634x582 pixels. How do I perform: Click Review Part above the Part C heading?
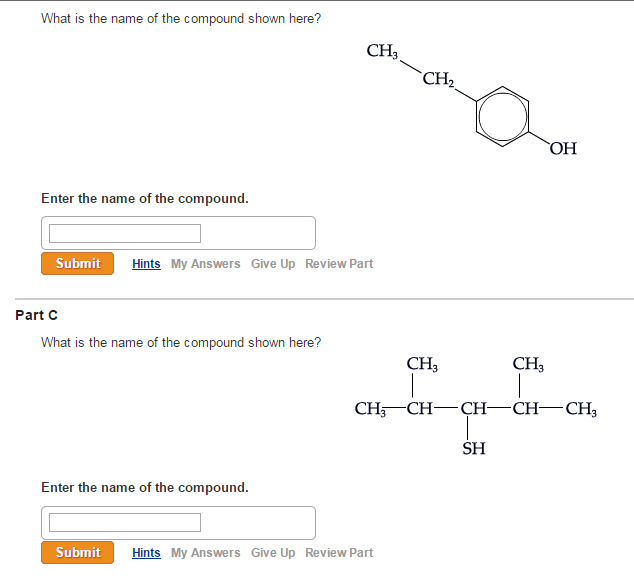point(339,264)
